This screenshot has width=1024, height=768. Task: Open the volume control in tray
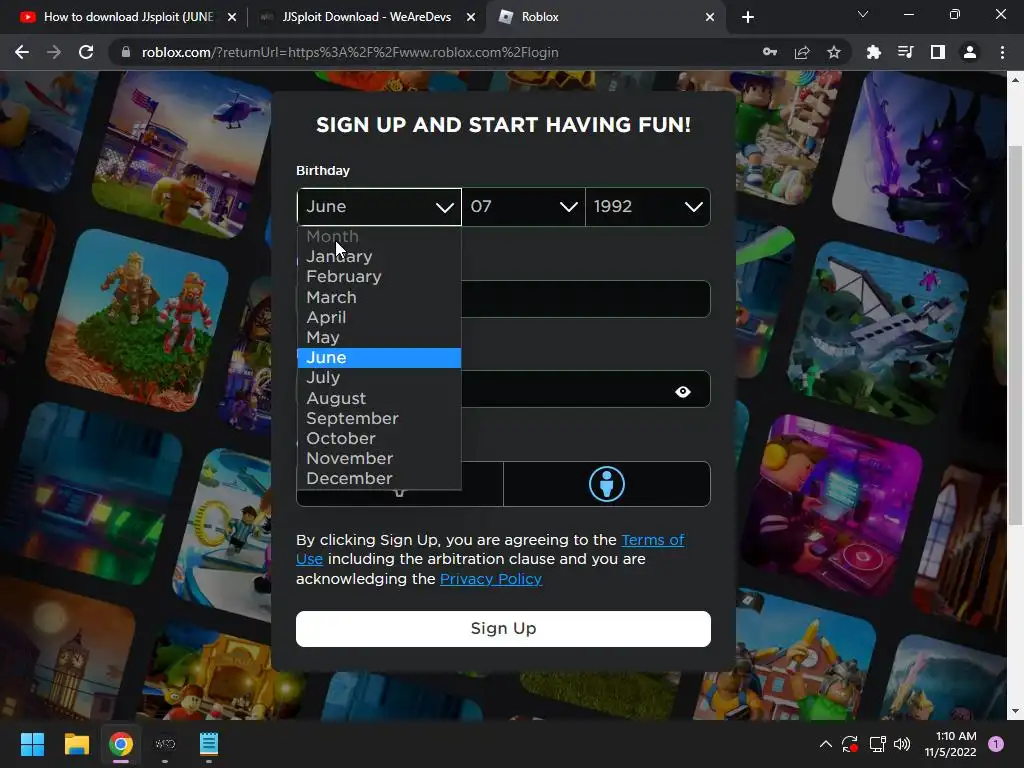pyautogui.click(x=902, y=744)
